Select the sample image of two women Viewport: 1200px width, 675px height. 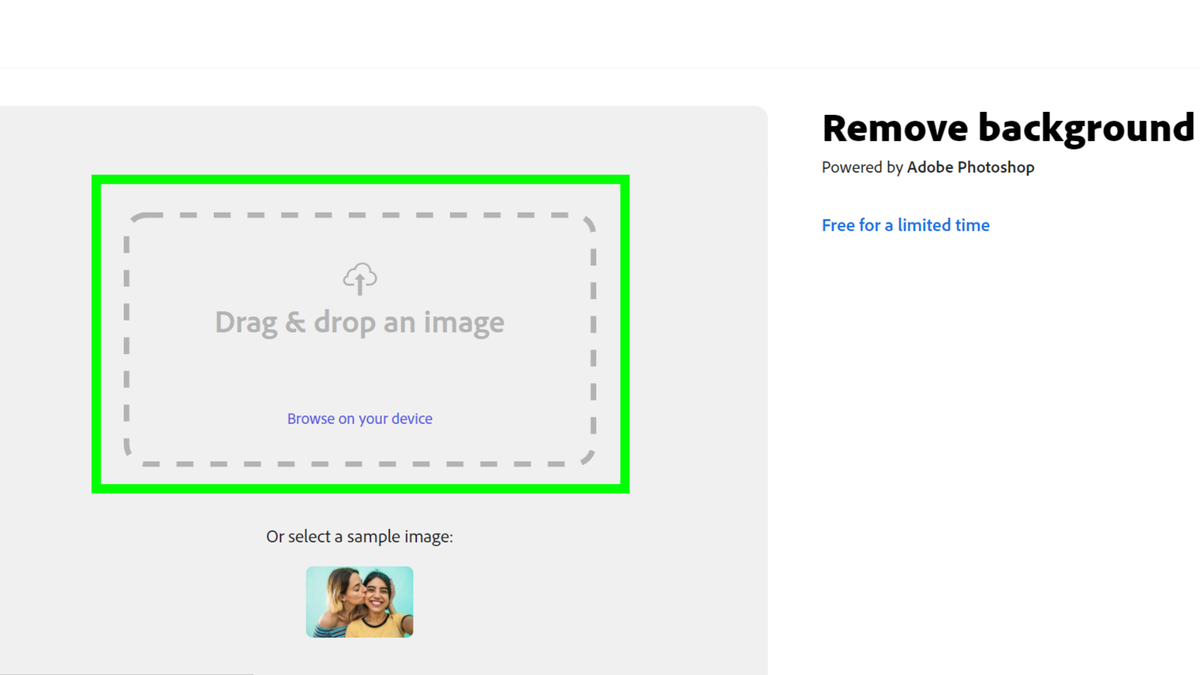click(x=359, y=601)
